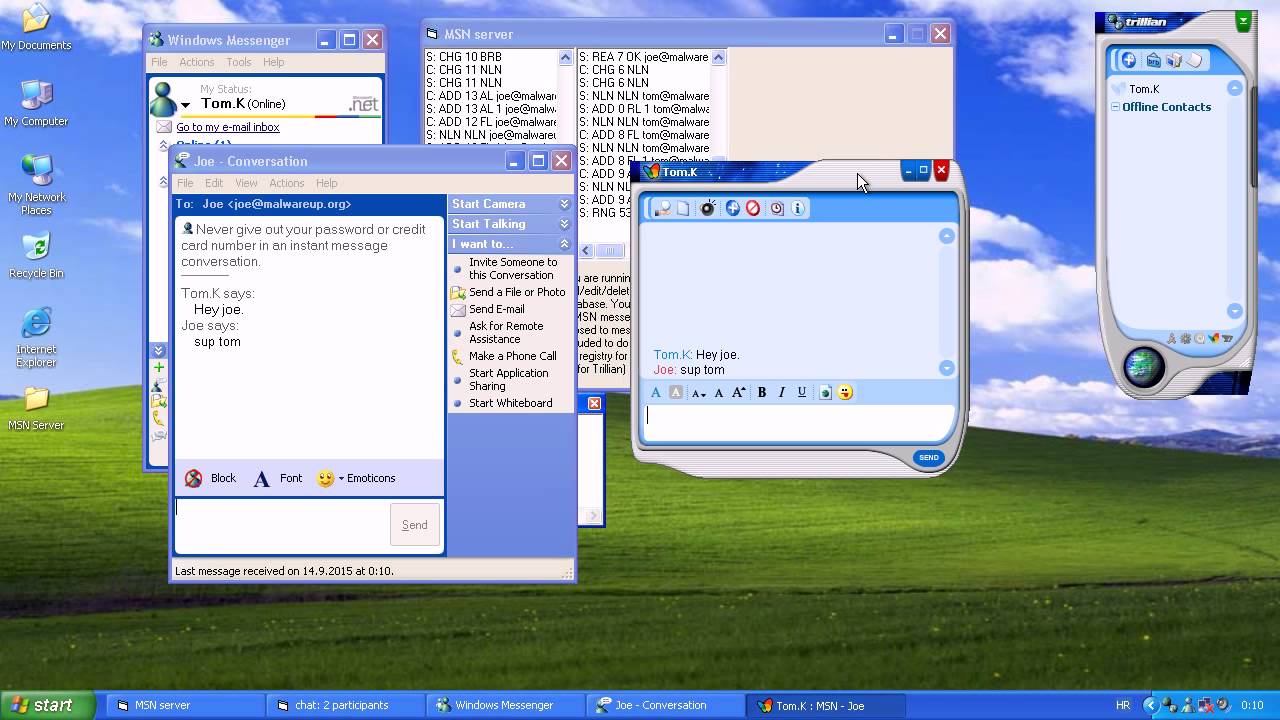Click the BRB away status icon in Trillian contact list
The width and height of the screenshot is (1280, 720).
click(1153, 60)
